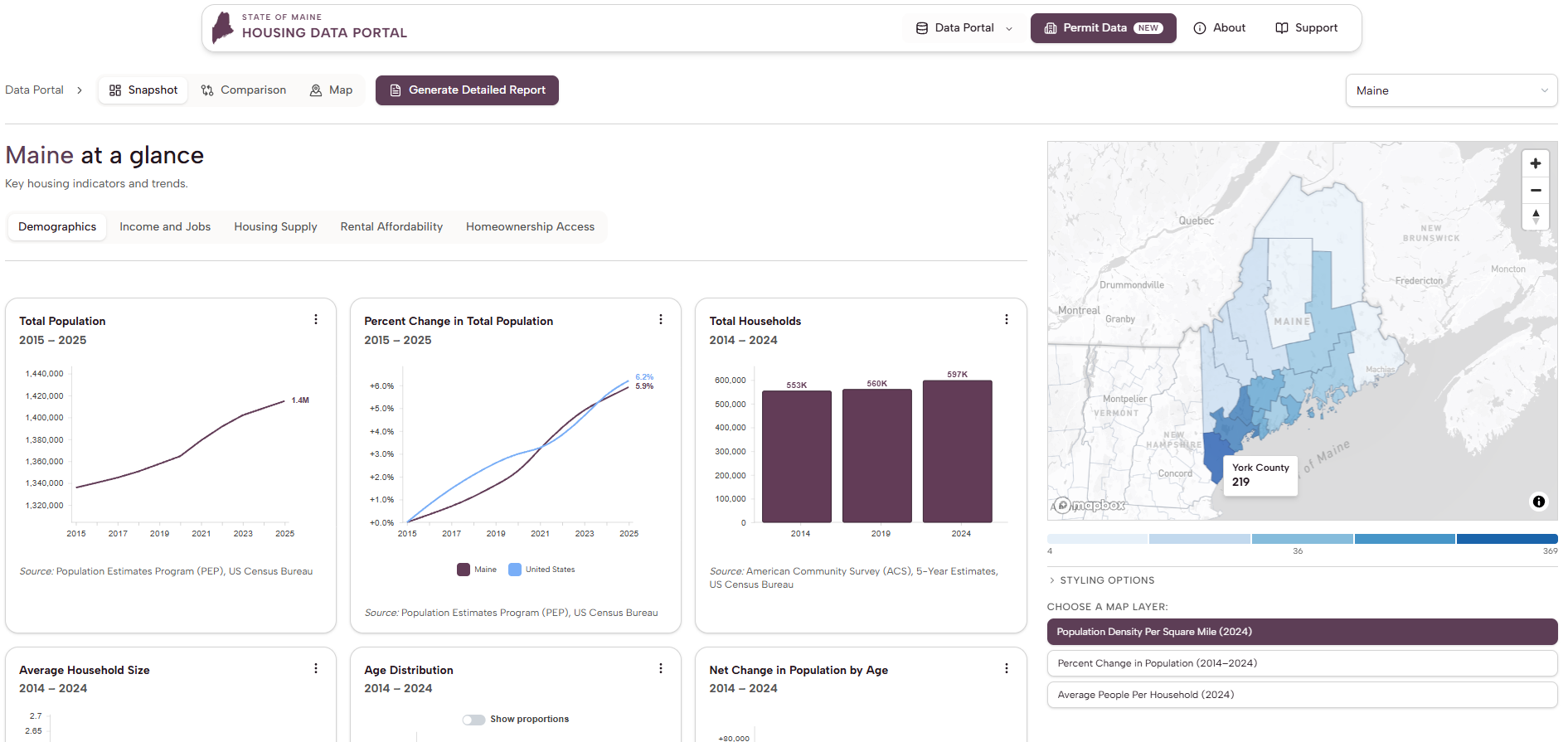The width and height of the screenshot is (1568, 742).
Task: Click the 5.9% Maine end label
Action: (x=644, y=386)
